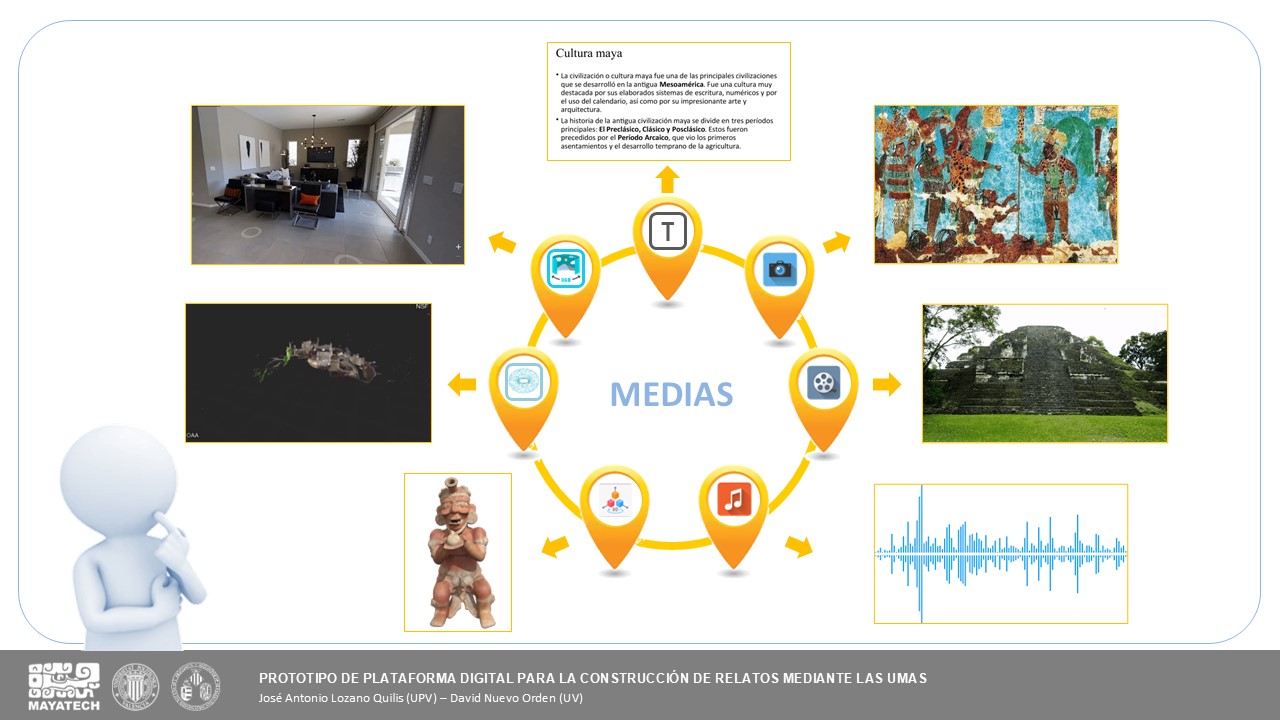Click the 3D model pin icon

point(614,499)
